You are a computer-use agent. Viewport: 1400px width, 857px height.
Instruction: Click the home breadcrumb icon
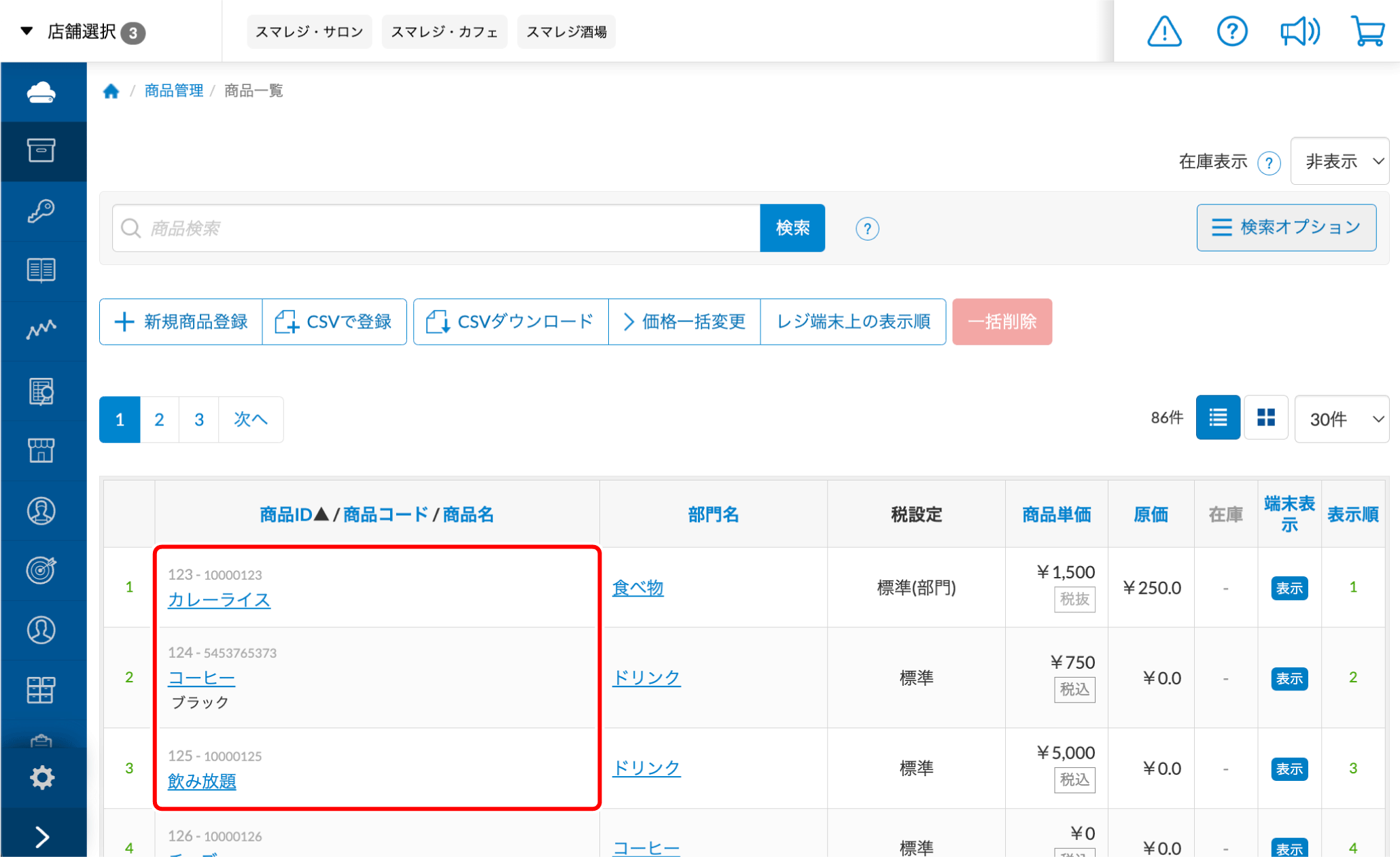(x=111, y=91)
